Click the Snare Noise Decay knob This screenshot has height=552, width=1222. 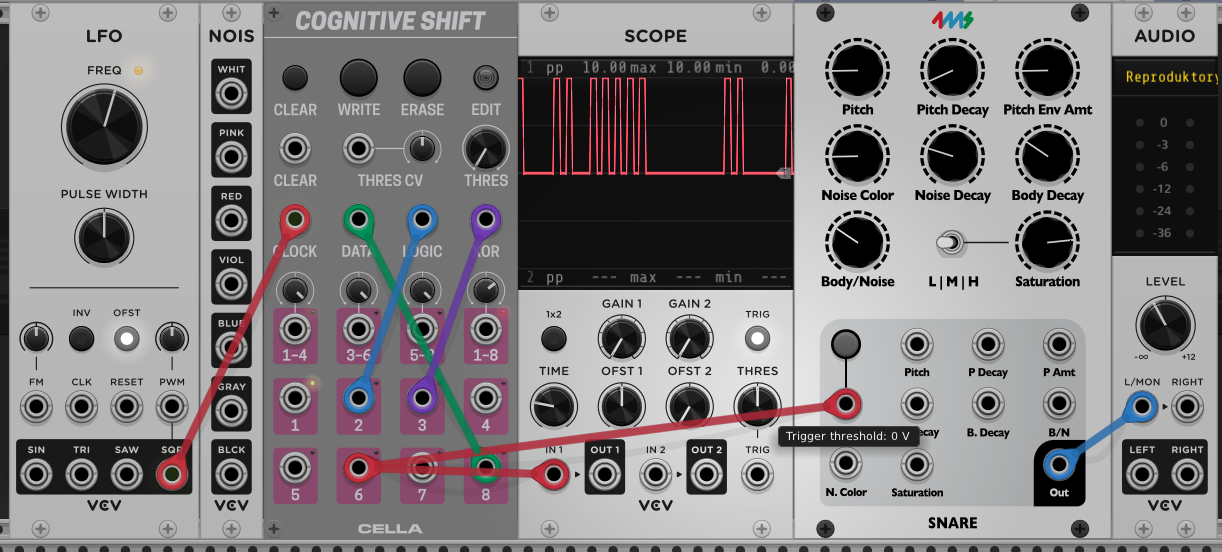point(952,155)
